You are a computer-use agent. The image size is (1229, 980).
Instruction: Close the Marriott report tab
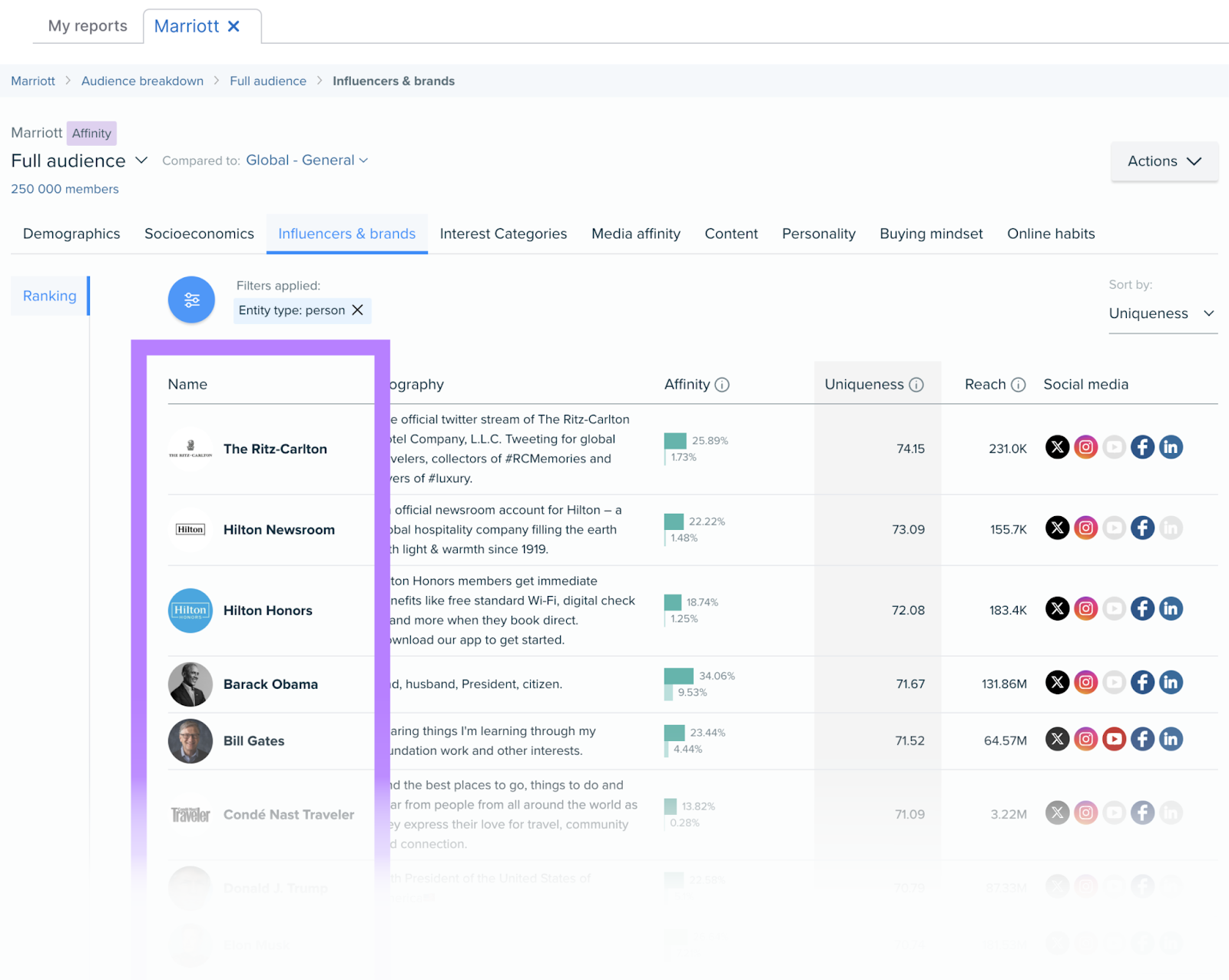(234, 26)
